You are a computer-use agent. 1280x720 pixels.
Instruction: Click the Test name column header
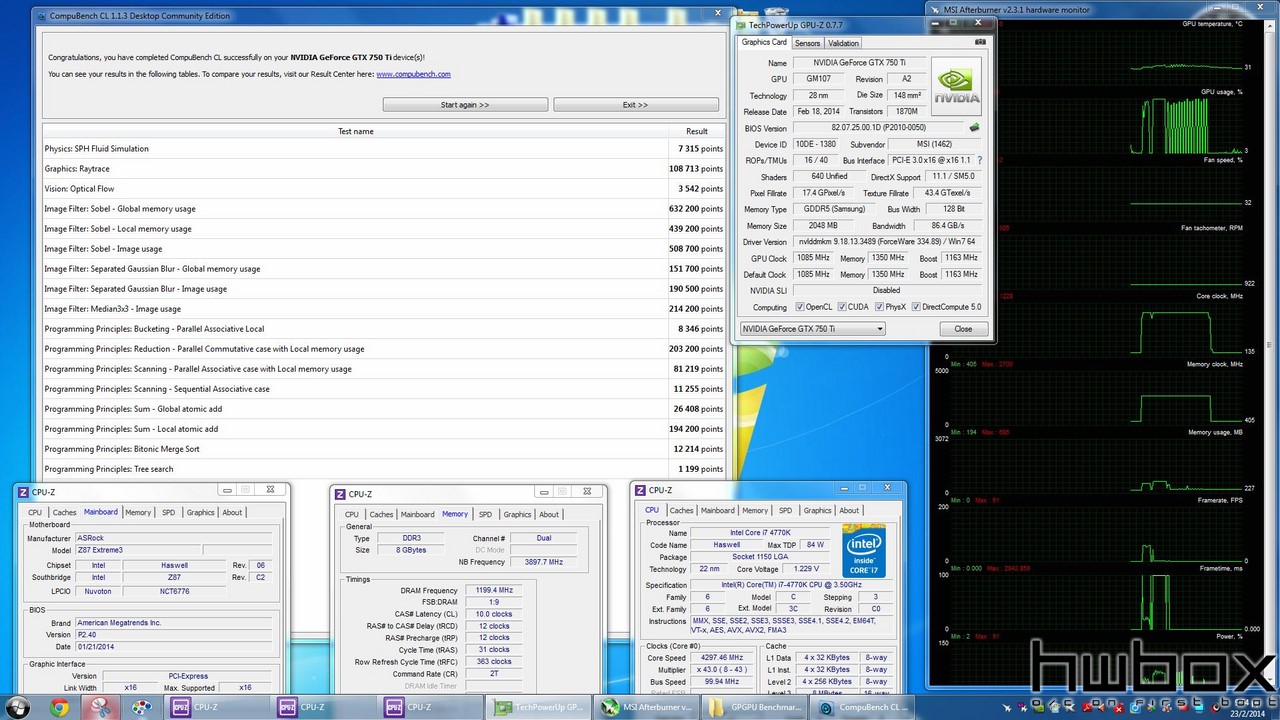coord(356,131)
